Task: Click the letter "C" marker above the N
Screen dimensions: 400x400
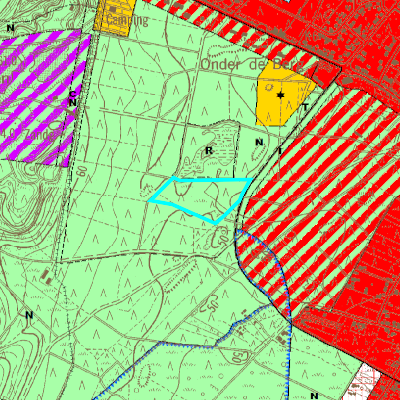Action: (x=73, y=94)
